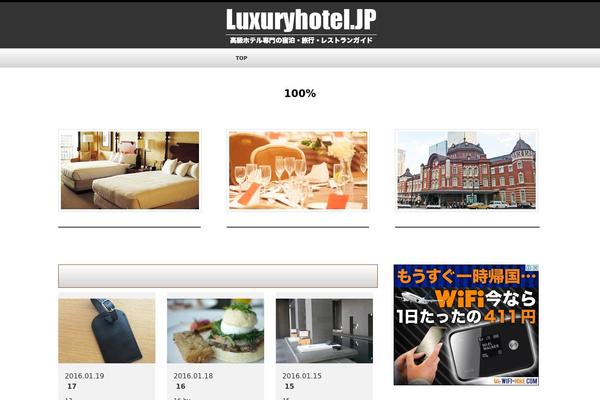Screen dimensions: 600x400
Task: Click the gray section heading bar above articles
Action: [x=218, y=276]
